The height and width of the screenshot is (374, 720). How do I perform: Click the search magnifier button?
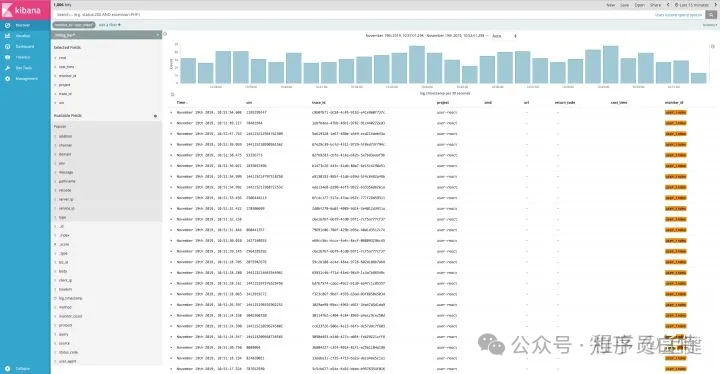[711, 15]
